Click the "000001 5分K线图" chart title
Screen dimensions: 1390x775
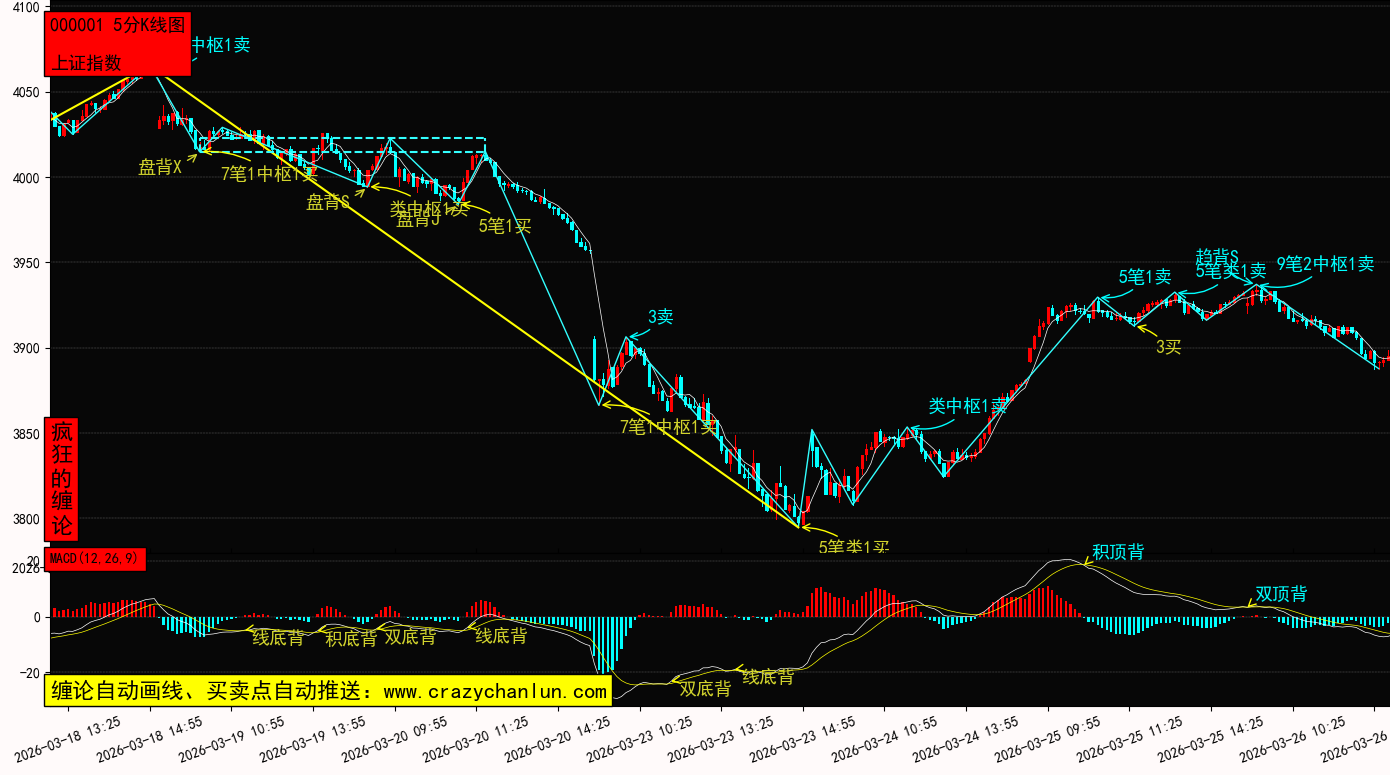pyautogui.click(x=116, y=26)
